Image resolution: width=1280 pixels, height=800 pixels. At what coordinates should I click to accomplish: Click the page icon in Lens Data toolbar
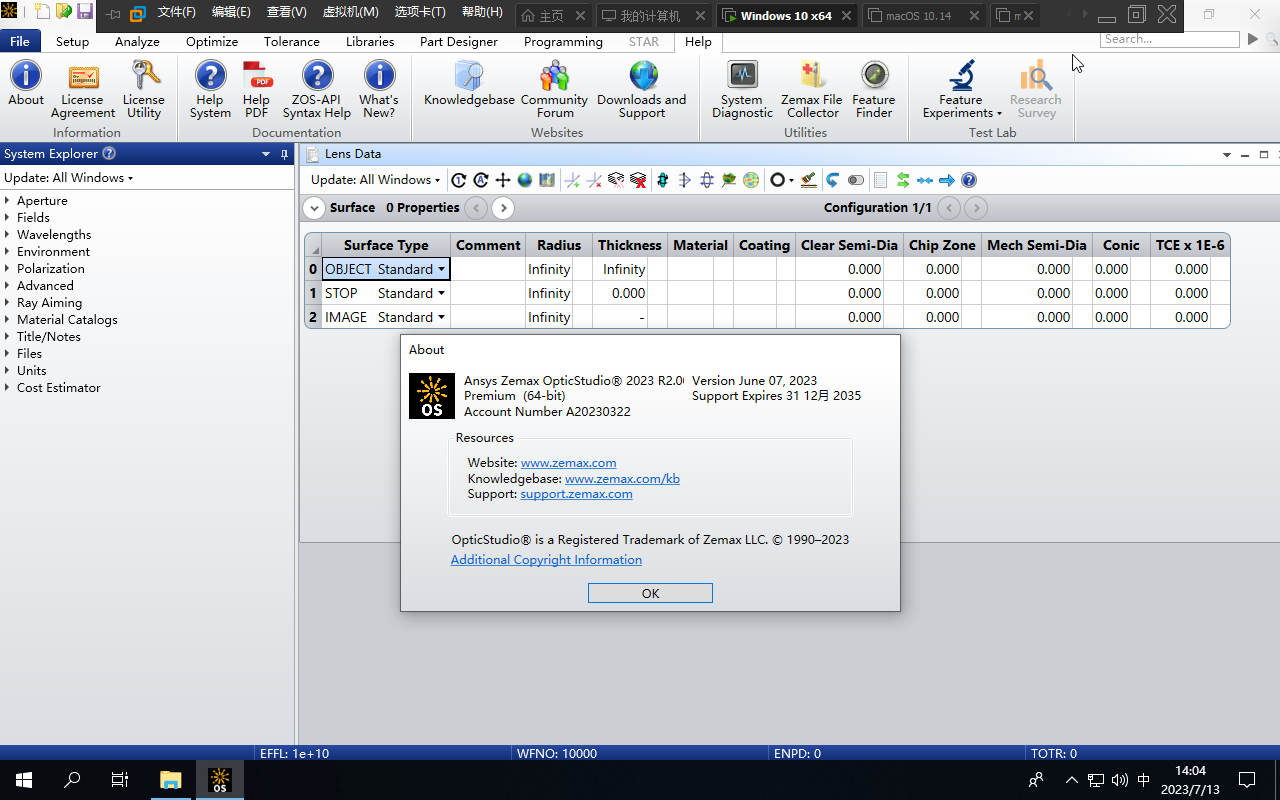point(880,180)
